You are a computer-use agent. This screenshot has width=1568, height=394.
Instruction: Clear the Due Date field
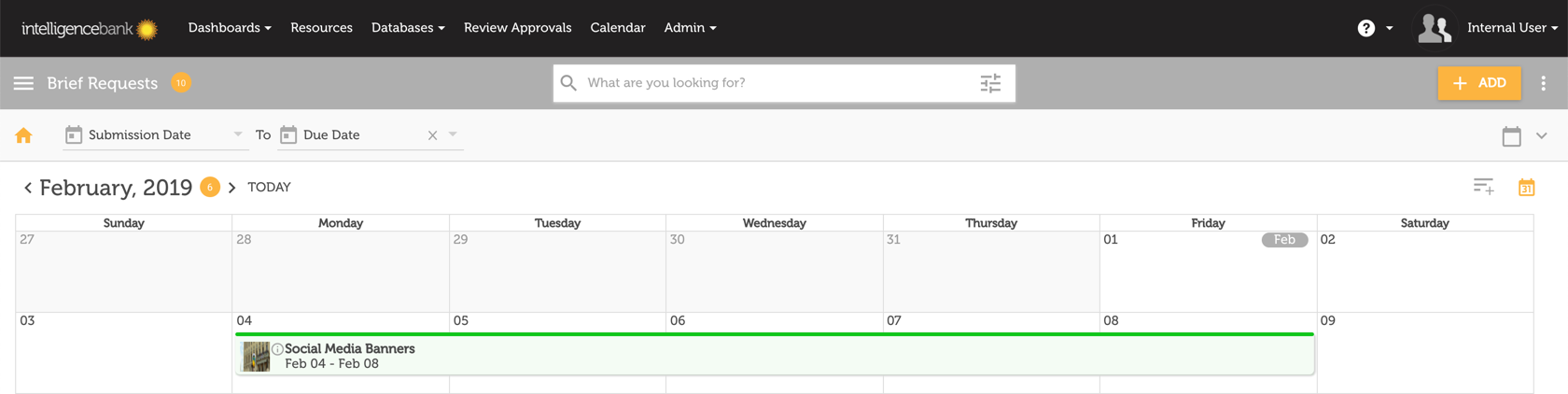pyautogui.click(x=432, y=135)
